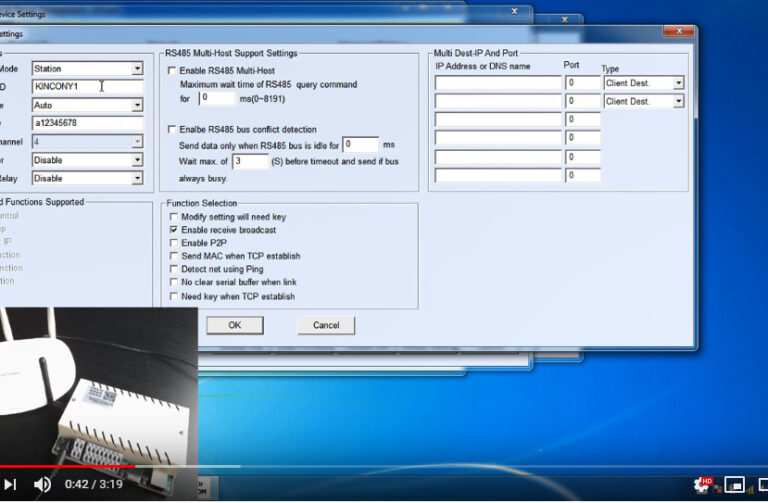Click RS485 maximum wait time ms field
Image resolution: width=768 pixels, height=503 pixels.
coord(217,98)
